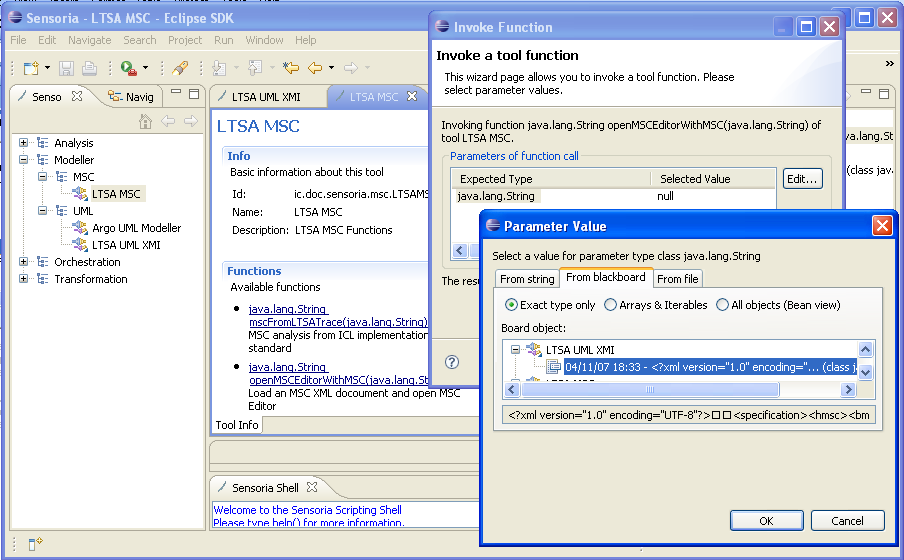Click the Search flashlight toolbar icon
Screen dimensions: 904x560
[x=180, y=68]
